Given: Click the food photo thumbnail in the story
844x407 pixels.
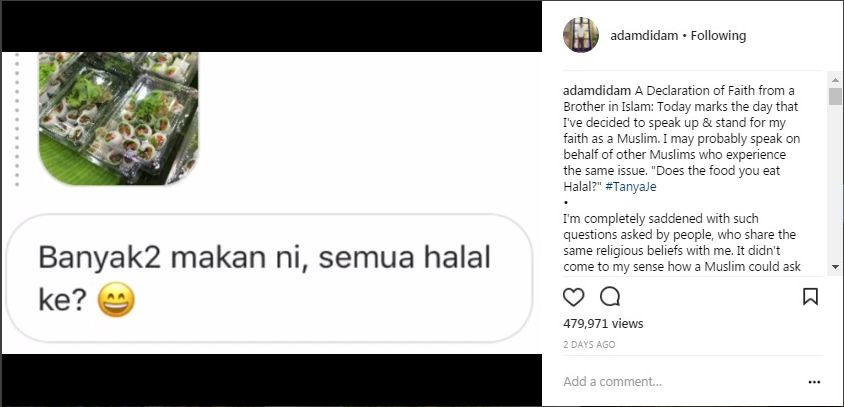Looking at the screenshot, I should coord(118,118).
